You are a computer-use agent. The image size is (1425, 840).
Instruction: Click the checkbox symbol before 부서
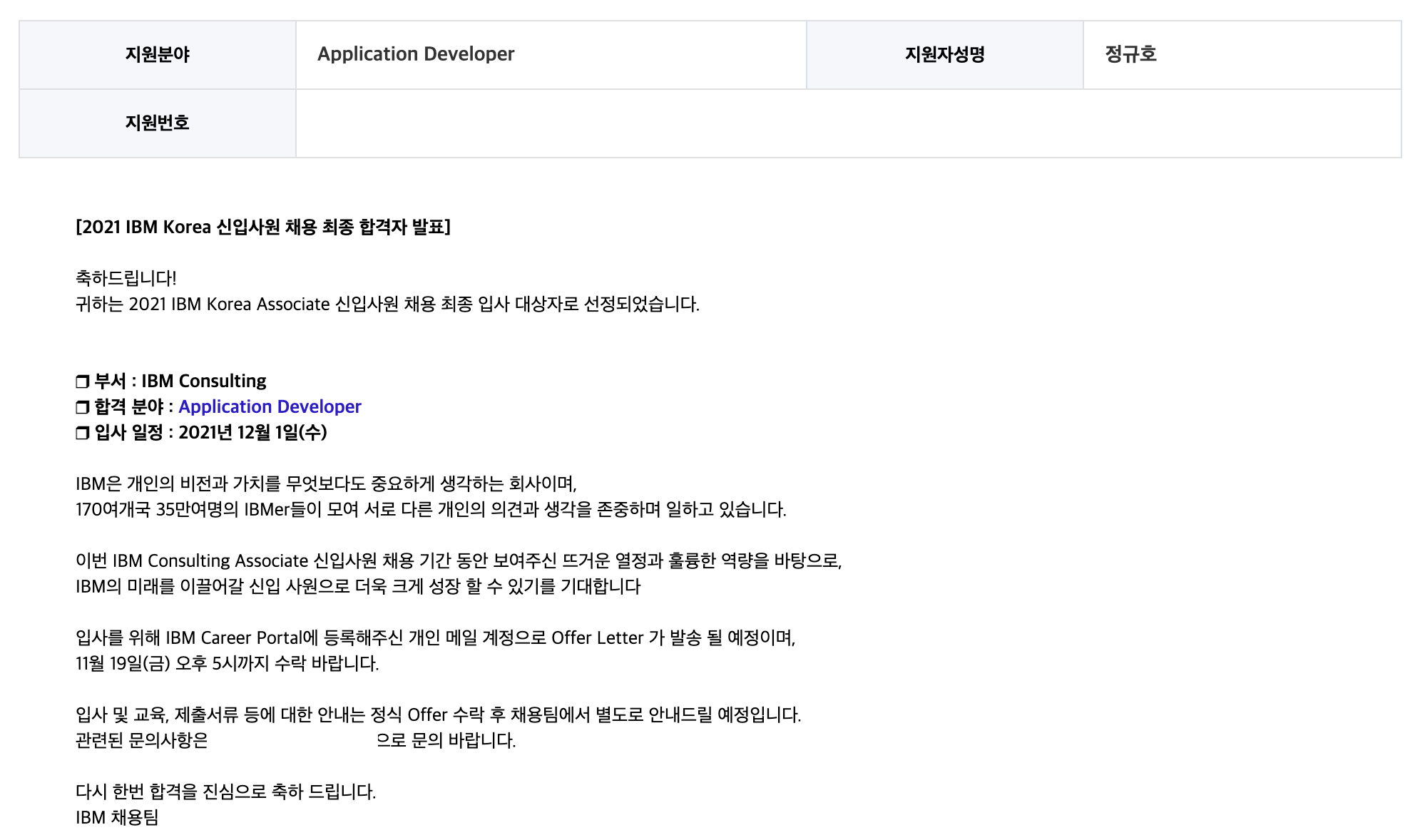82,381
